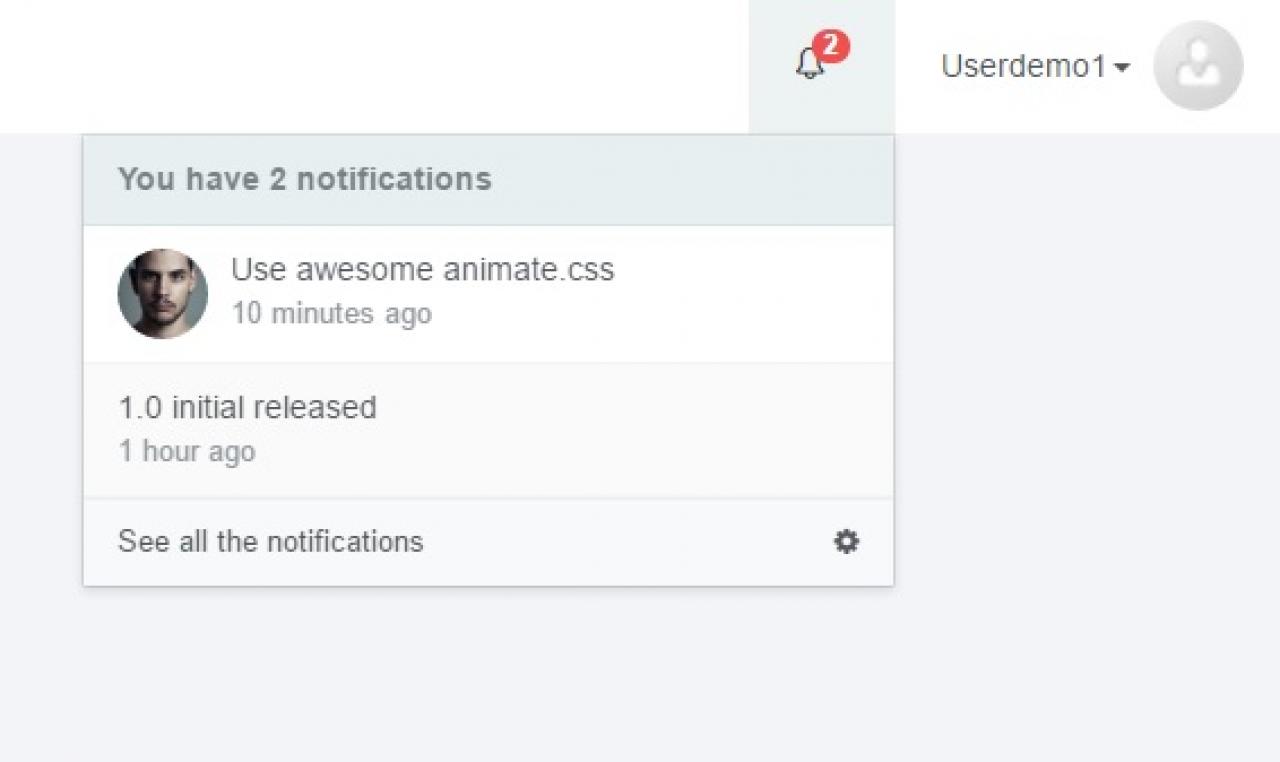The image size is (1280, 762).
Task: Click the 'You have 2 notifications' header
Action: tap(304, 180)
